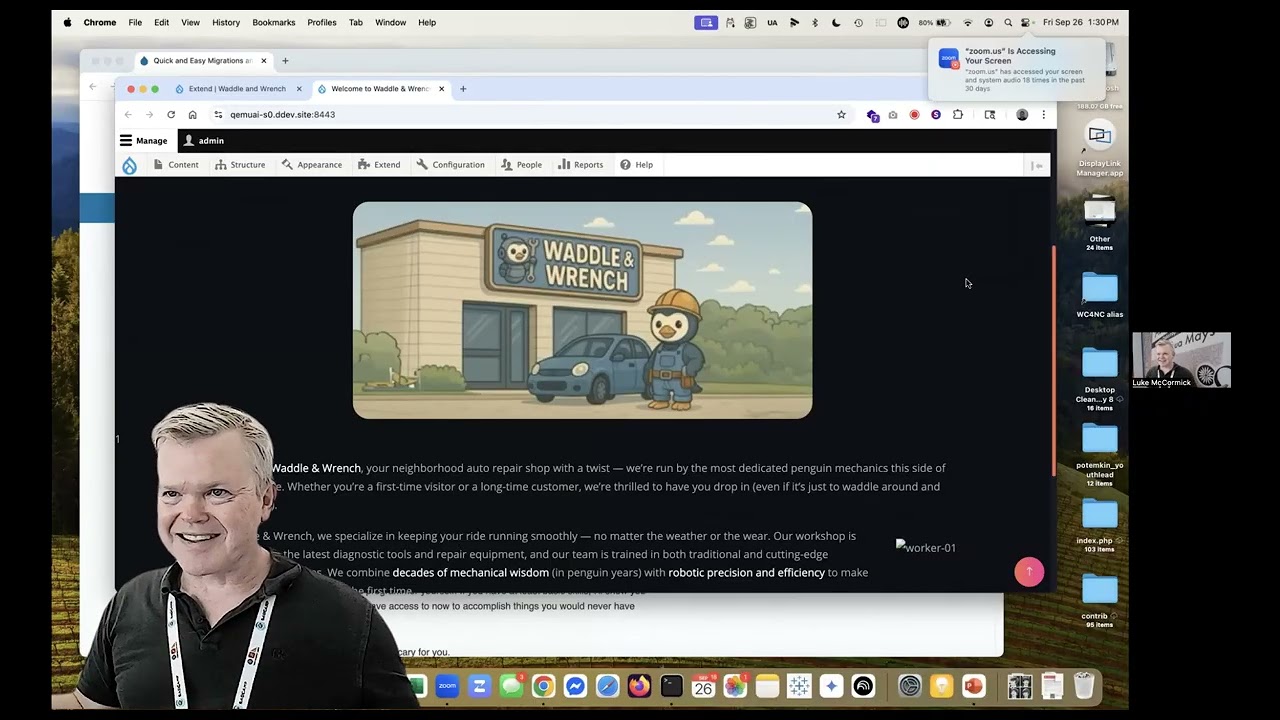1280x720 pixels.
Task: Bookmark this page with the star icon
Action: click(x=841, y=115)
